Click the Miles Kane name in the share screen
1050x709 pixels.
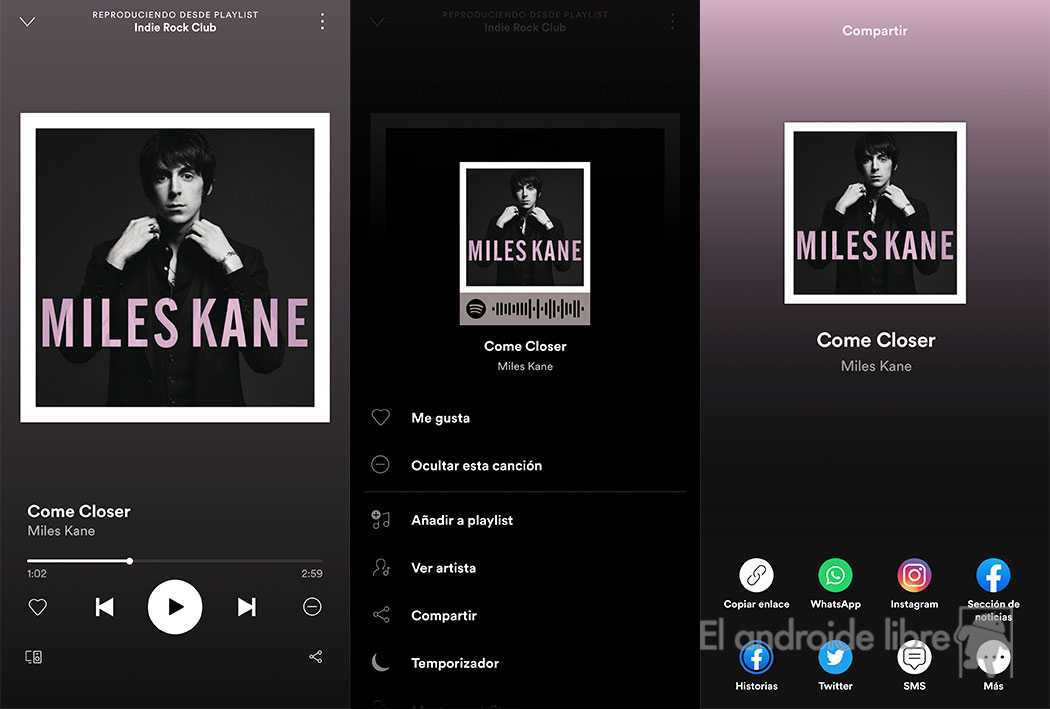point(876,366)
